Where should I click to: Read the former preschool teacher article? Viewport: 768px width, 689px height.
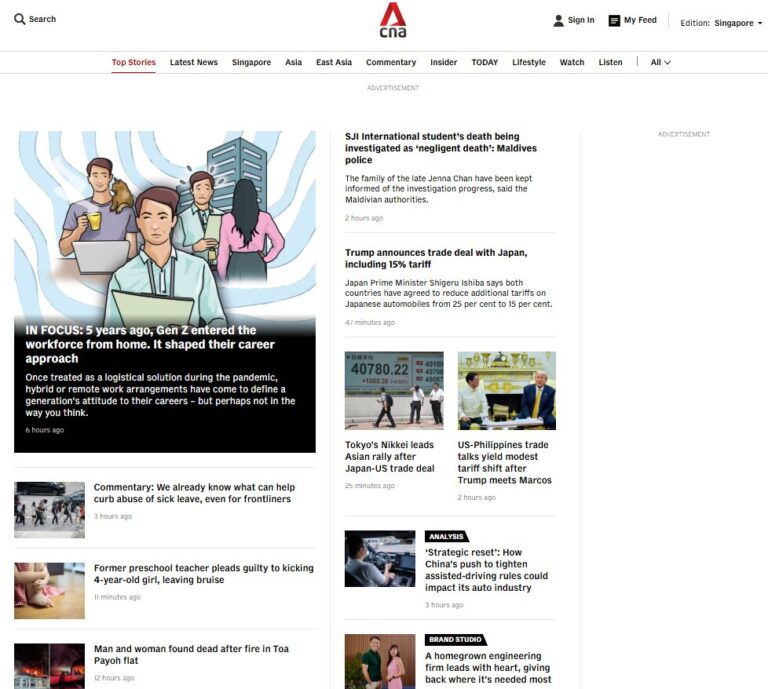point(203,573)
